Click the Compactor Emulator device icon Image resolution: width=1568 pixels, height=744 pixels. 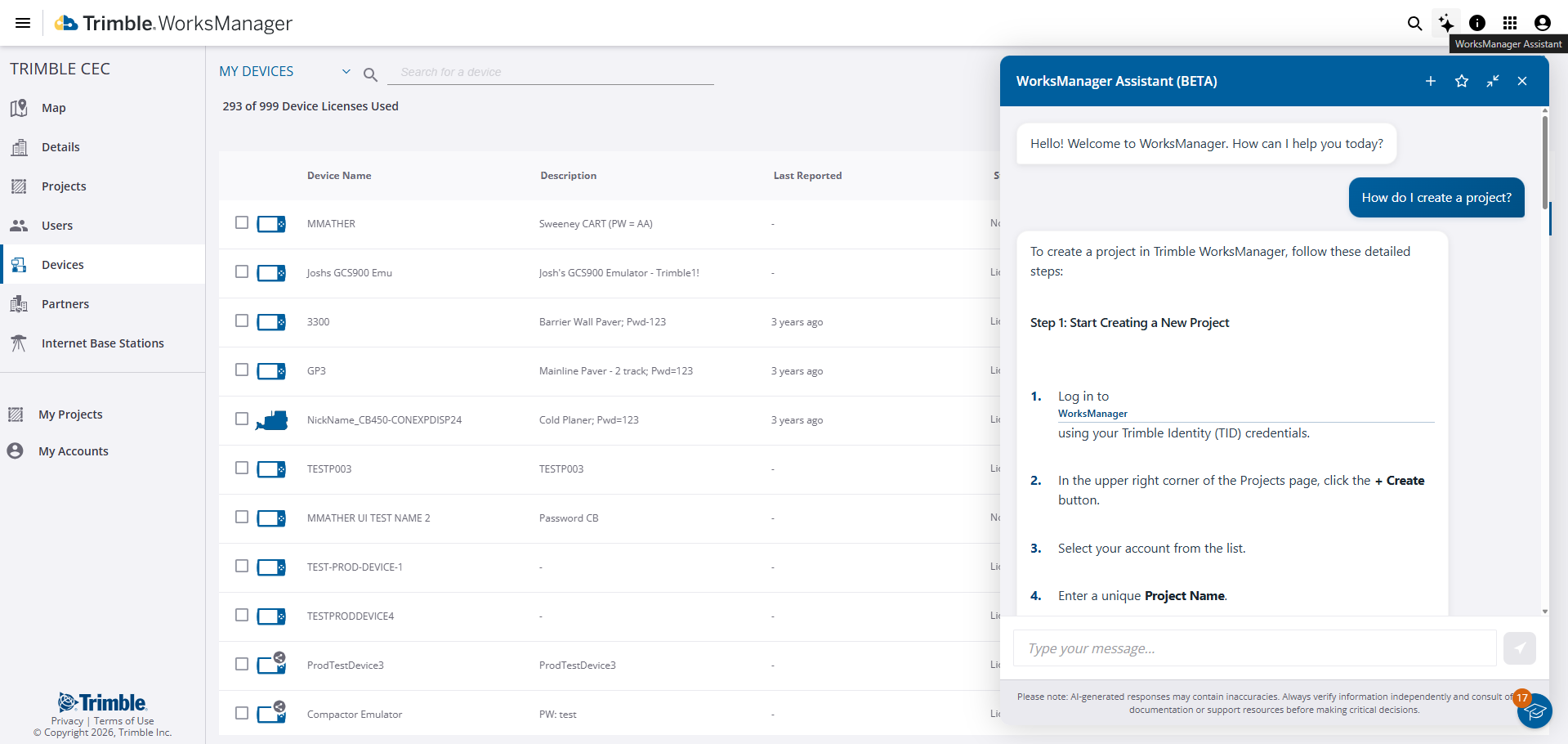tap(271, 712)
